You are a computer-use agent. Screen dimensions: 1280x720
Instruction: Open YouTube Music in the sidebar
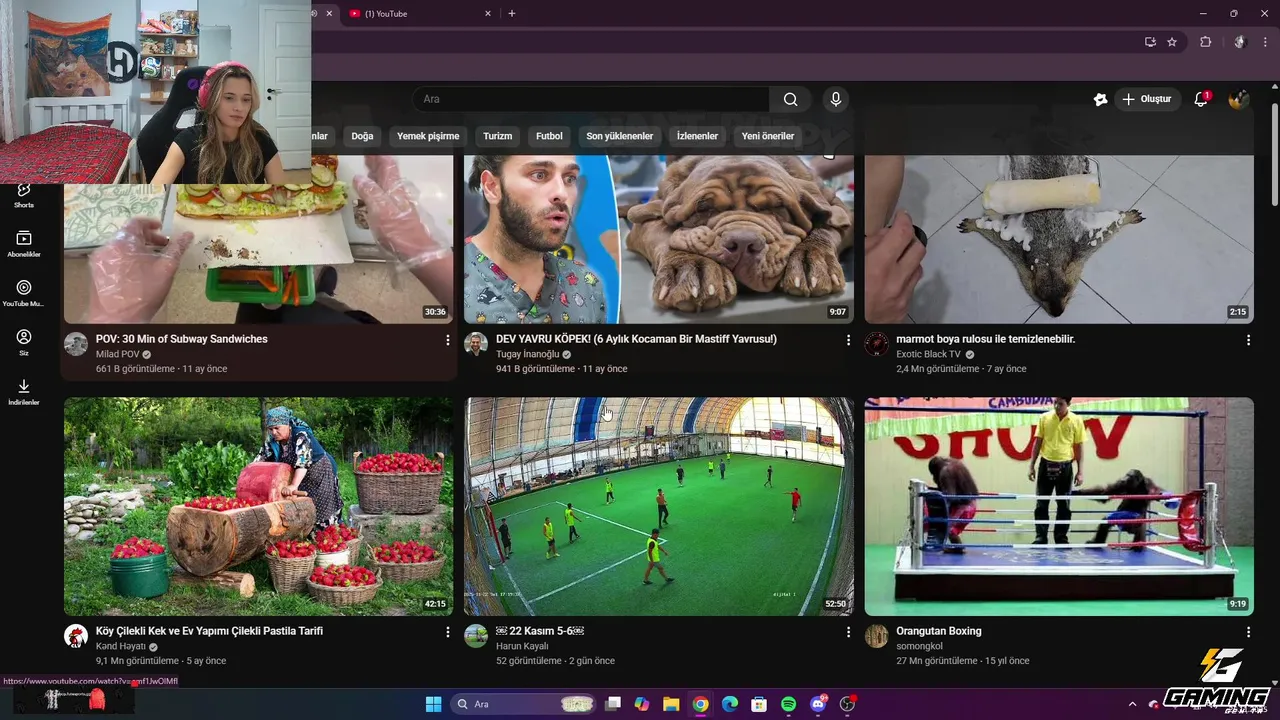click(x=24, y=293)
